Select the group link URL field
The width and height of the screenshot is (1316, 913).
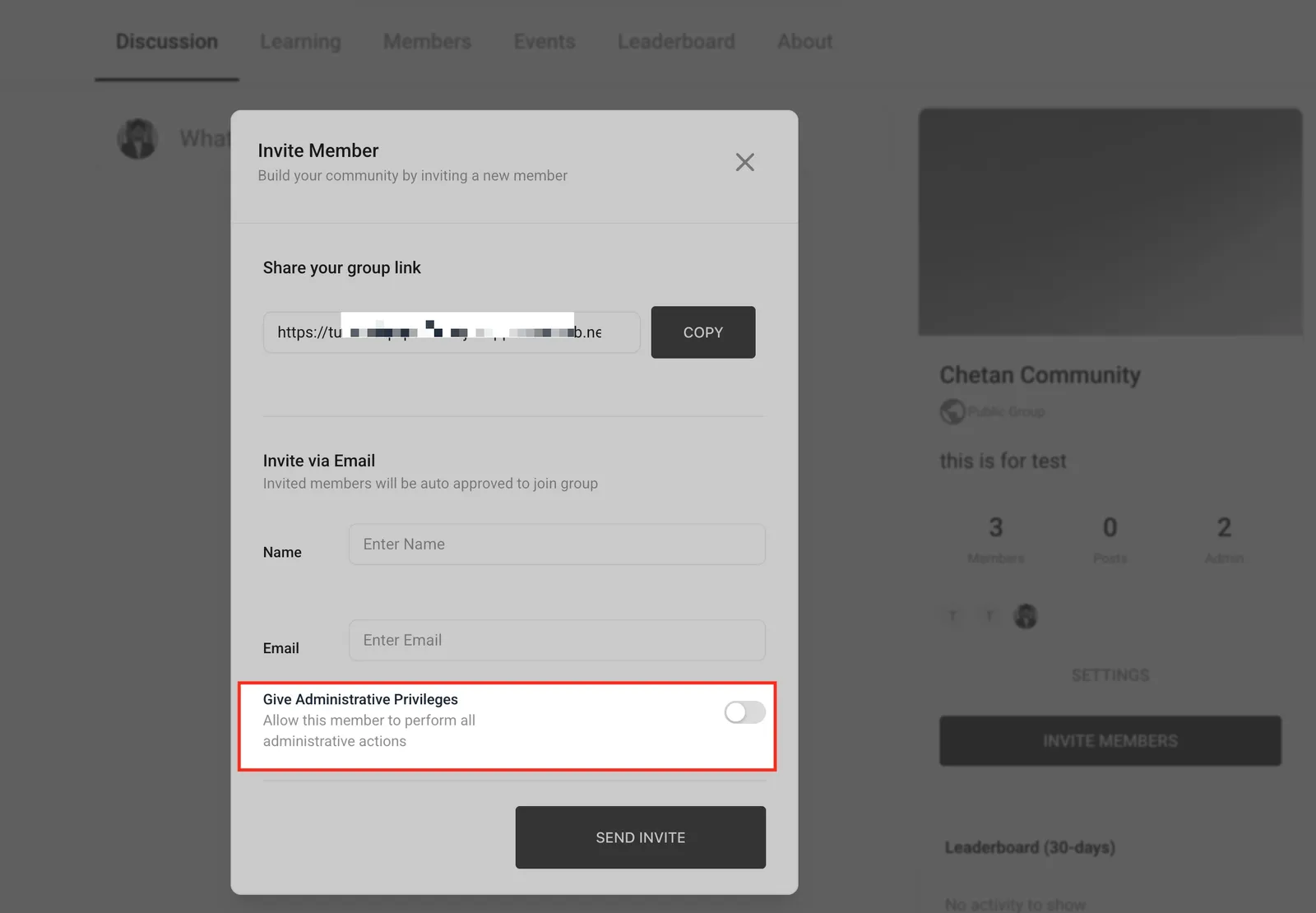452,332
